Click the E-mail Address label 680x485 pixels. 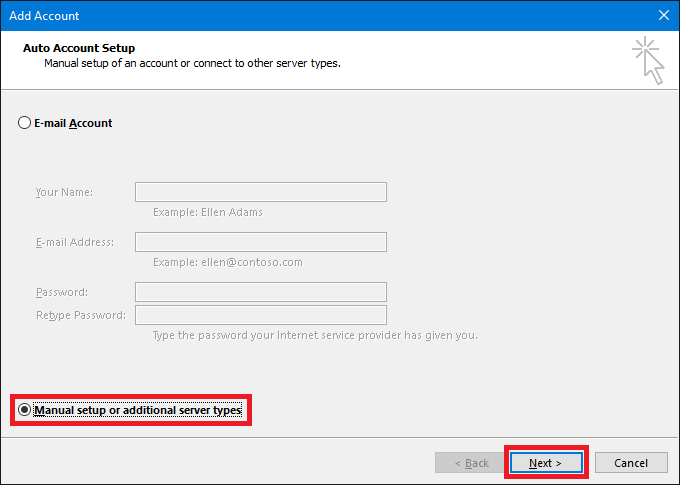click(75, 242)
